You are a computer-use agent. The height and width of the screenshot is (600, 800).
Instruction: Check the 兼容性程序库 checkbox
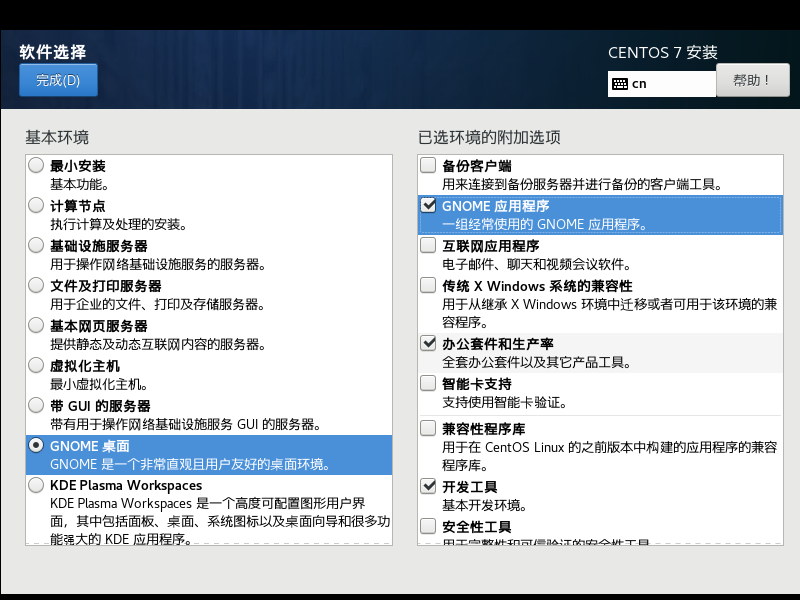[x=428, y=428]
